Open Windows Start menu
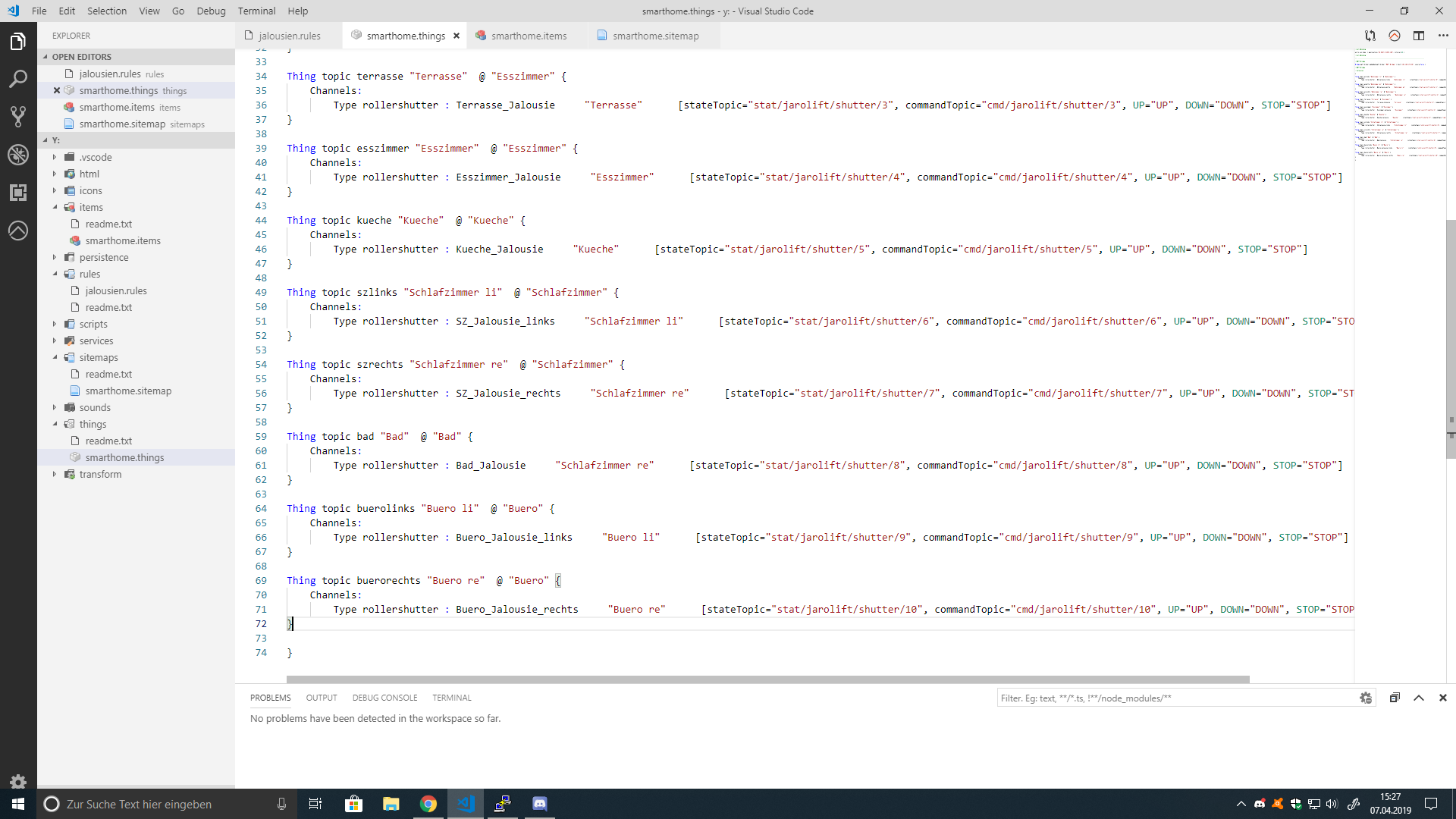 tap(18, 804)
